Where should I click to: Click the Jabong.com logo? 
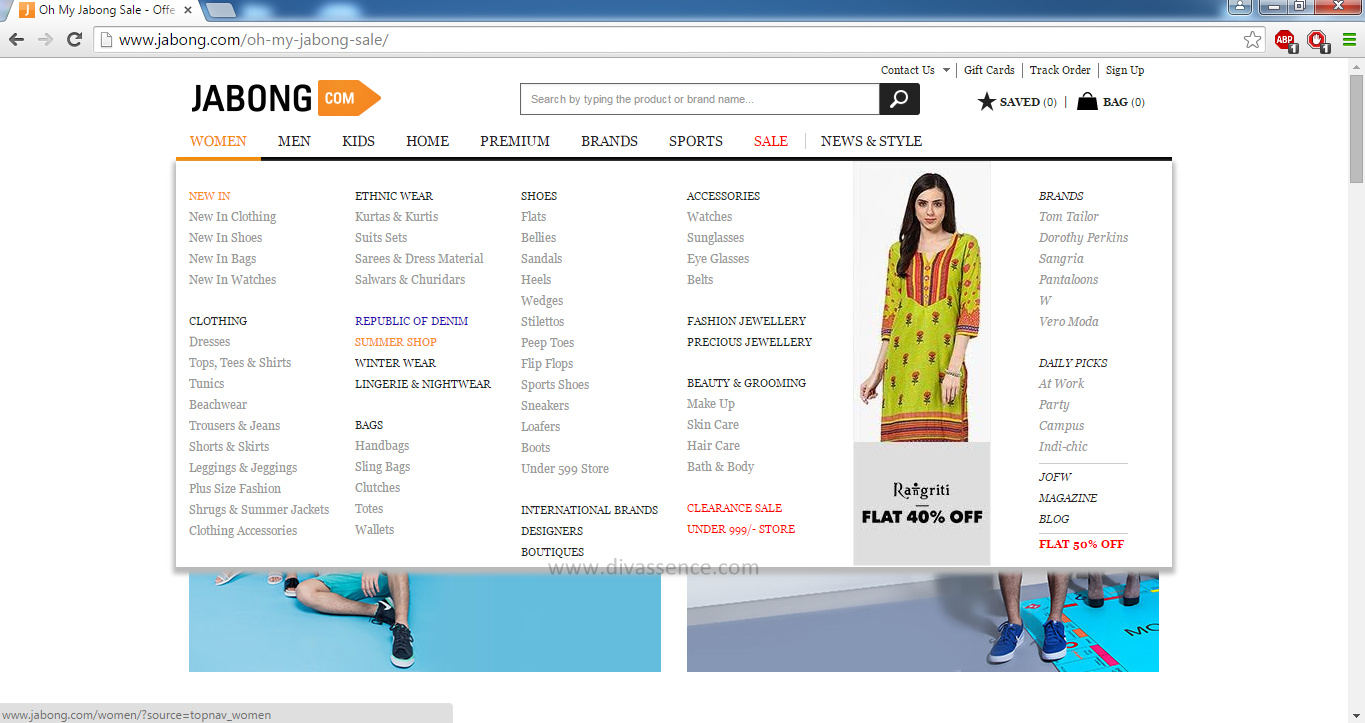[x=286, y=98]
